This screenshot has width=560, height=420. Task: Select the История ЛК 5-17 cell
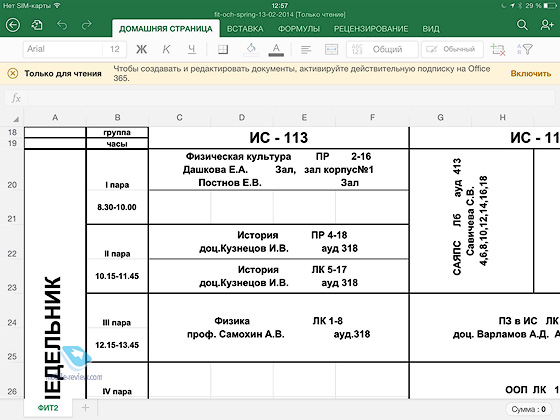point(279,276)
